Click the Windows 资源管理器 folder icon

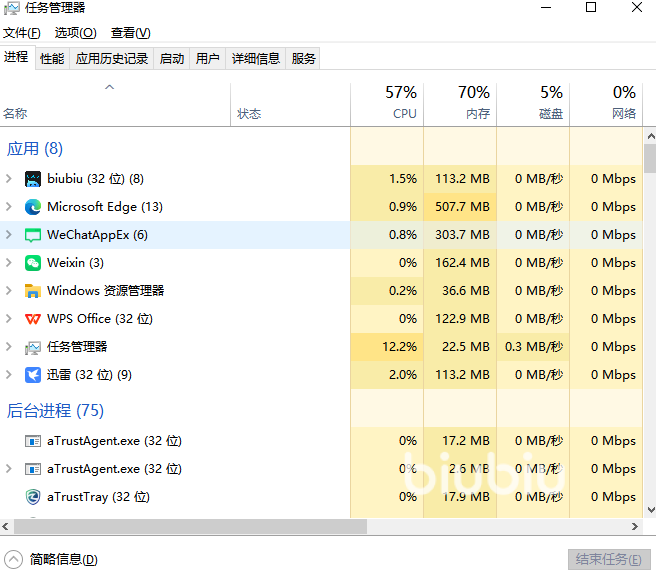[33, 291]
